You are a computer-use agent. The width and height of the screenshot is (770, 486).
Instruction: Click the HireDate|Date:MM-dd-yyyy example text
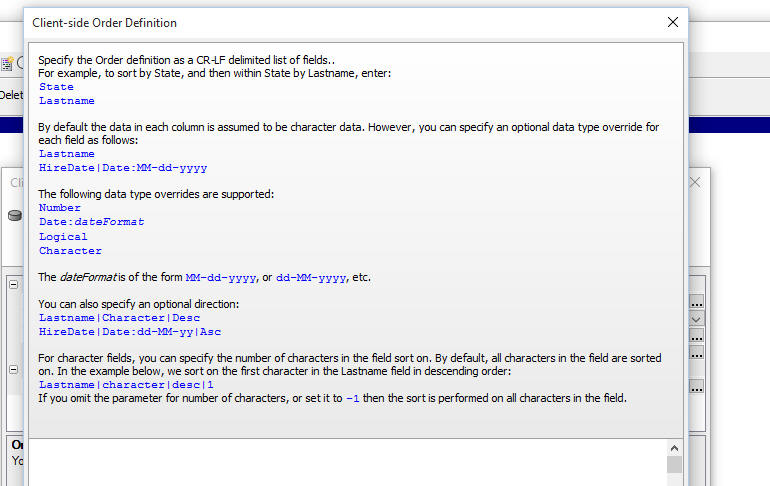[x=123, y=168]
